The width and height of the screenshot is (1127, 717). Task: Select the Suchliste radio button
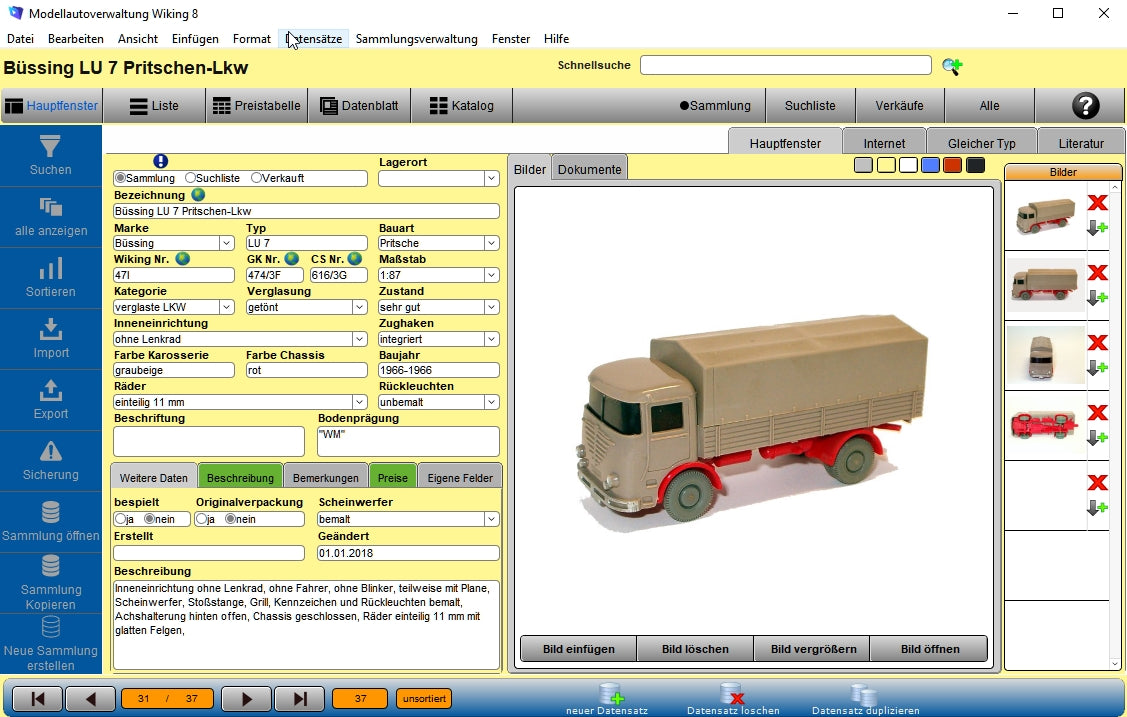[x=191, y=178]
